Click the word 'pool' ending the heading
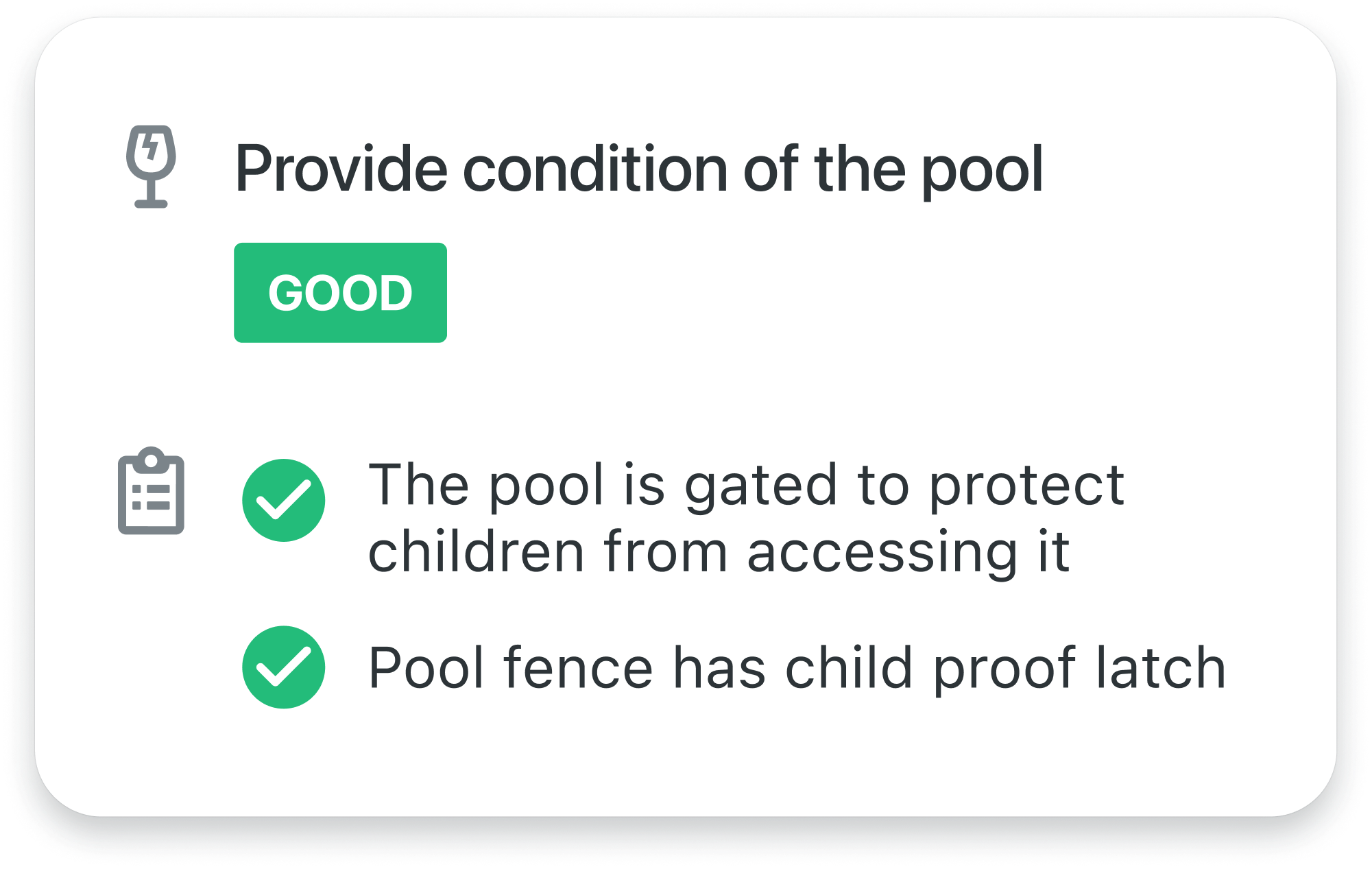The height and width of the screenshot is (869, 1372). [981, 169]
